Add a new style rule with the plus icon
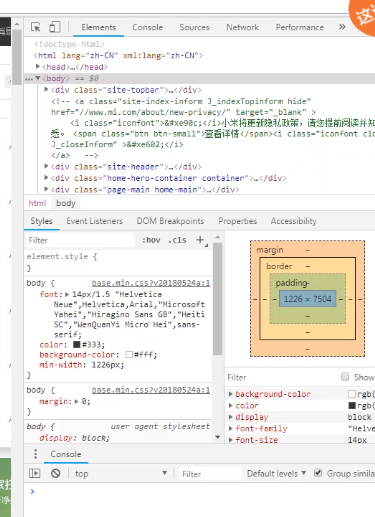This screenshot has width=375, height=517. [200, 240]
